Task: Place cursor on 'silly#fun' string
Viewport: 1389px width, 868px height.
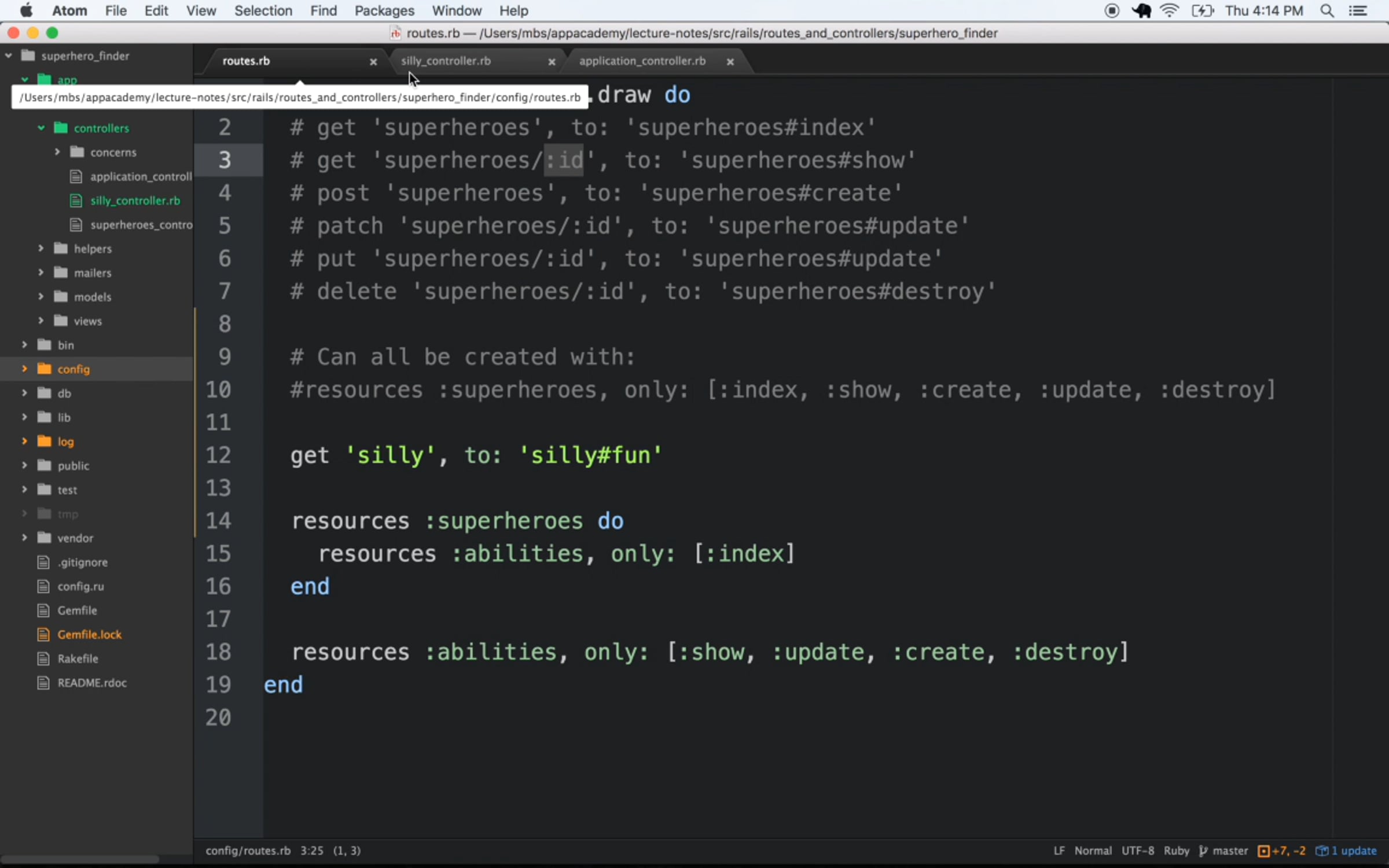Action: (x=590, y=455)
